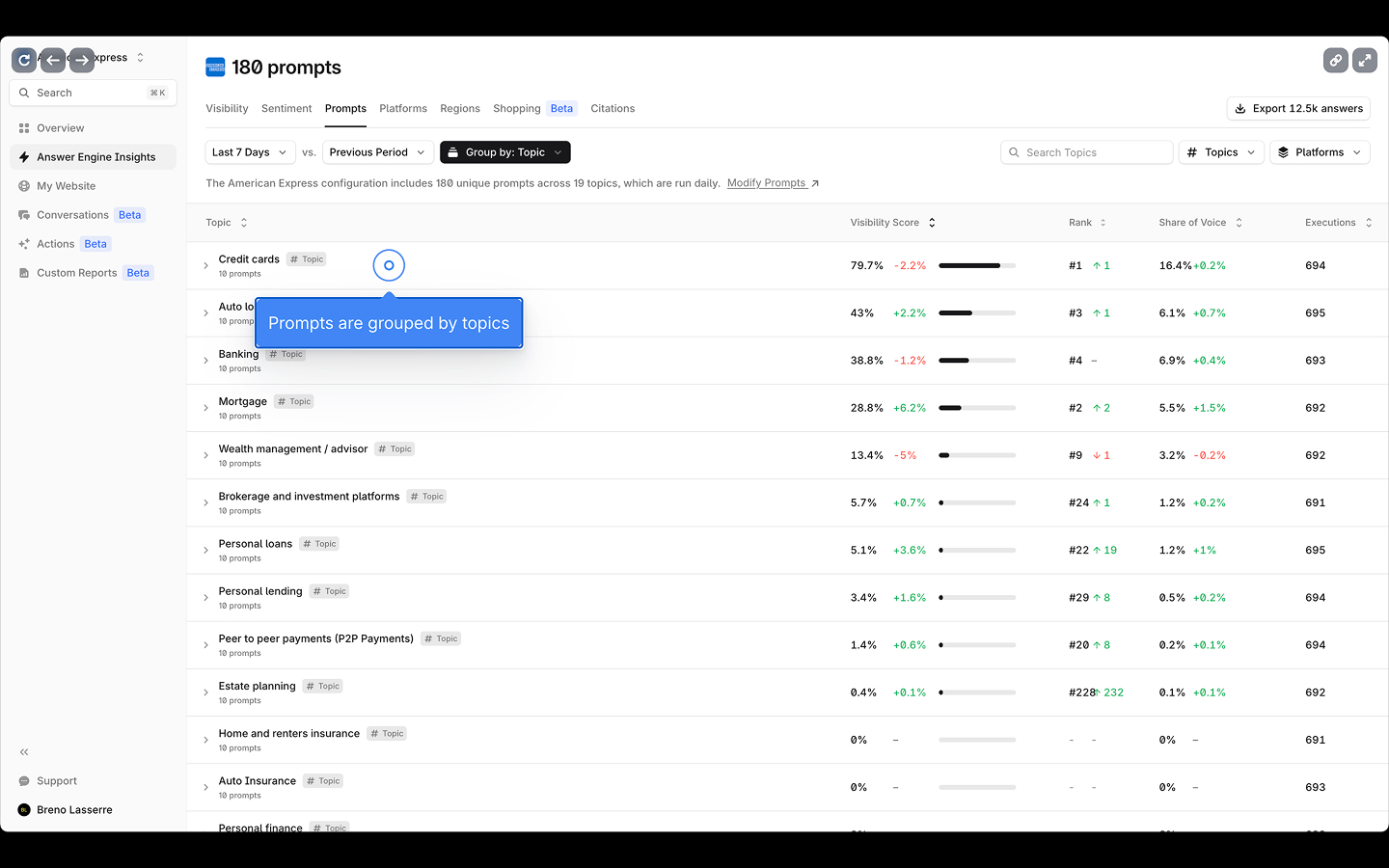
Task: Expand the Home and renters insurance row
Action: pyautogui.click(x=205, y=740)
